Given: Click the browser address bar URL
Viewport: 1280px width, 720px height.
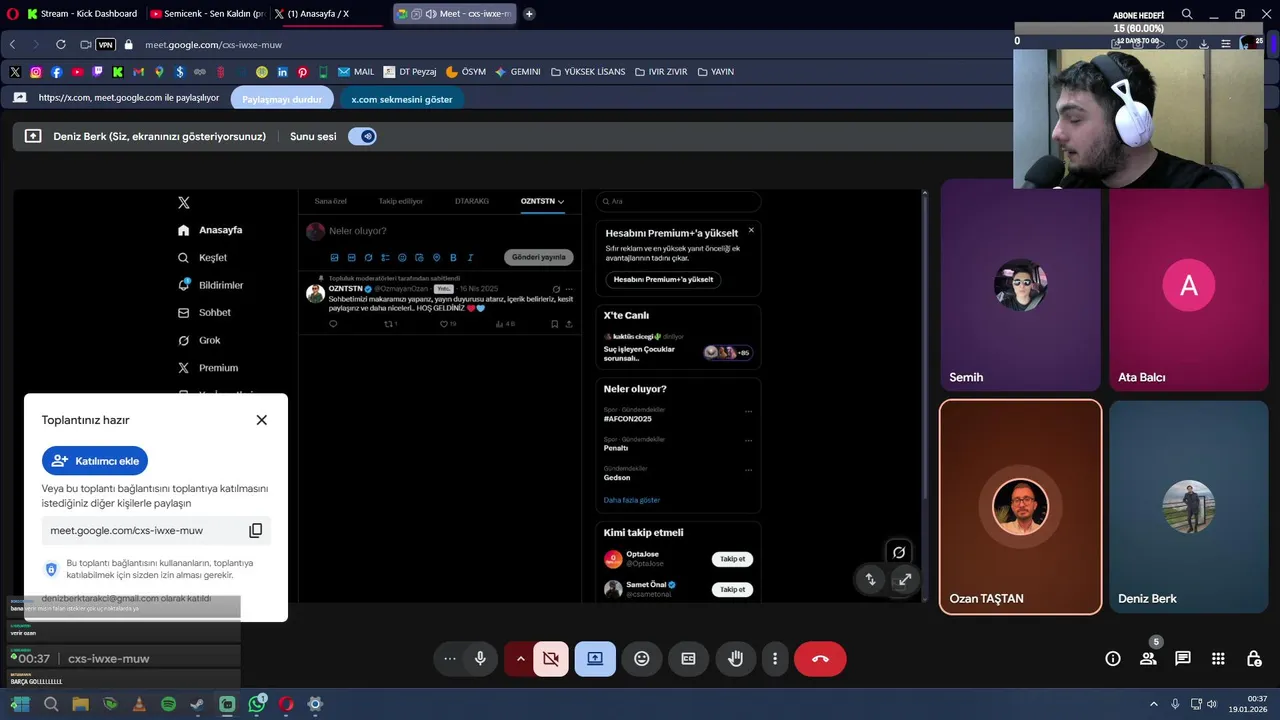Looking at the screenshot, I should click(213, 45).
